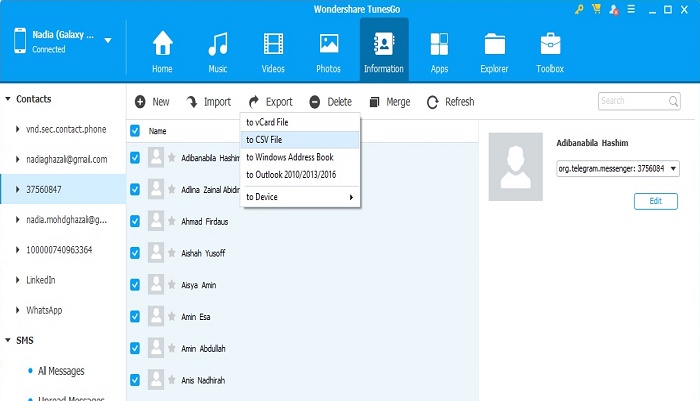Mark Aishah Yusoff with the star icon

point(172,252)
